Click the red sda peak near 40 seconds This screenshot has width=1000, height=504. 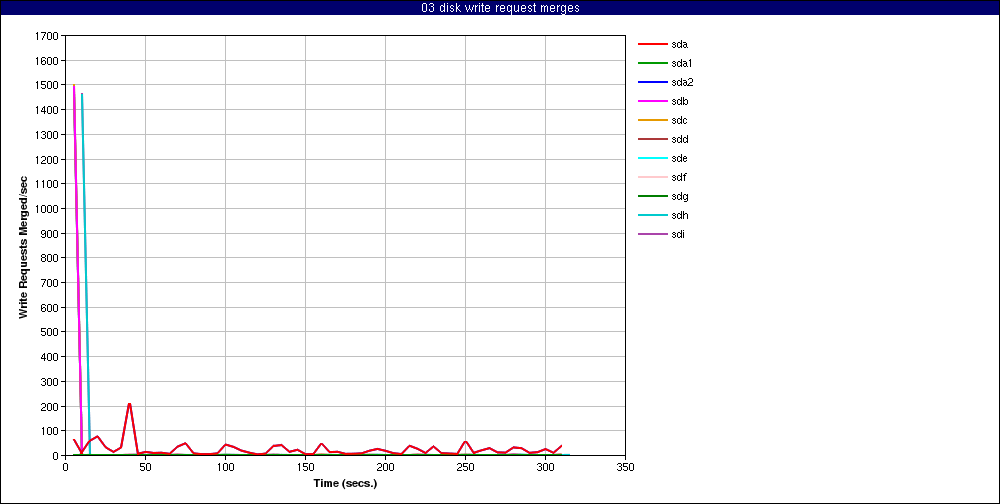[129, 404]
